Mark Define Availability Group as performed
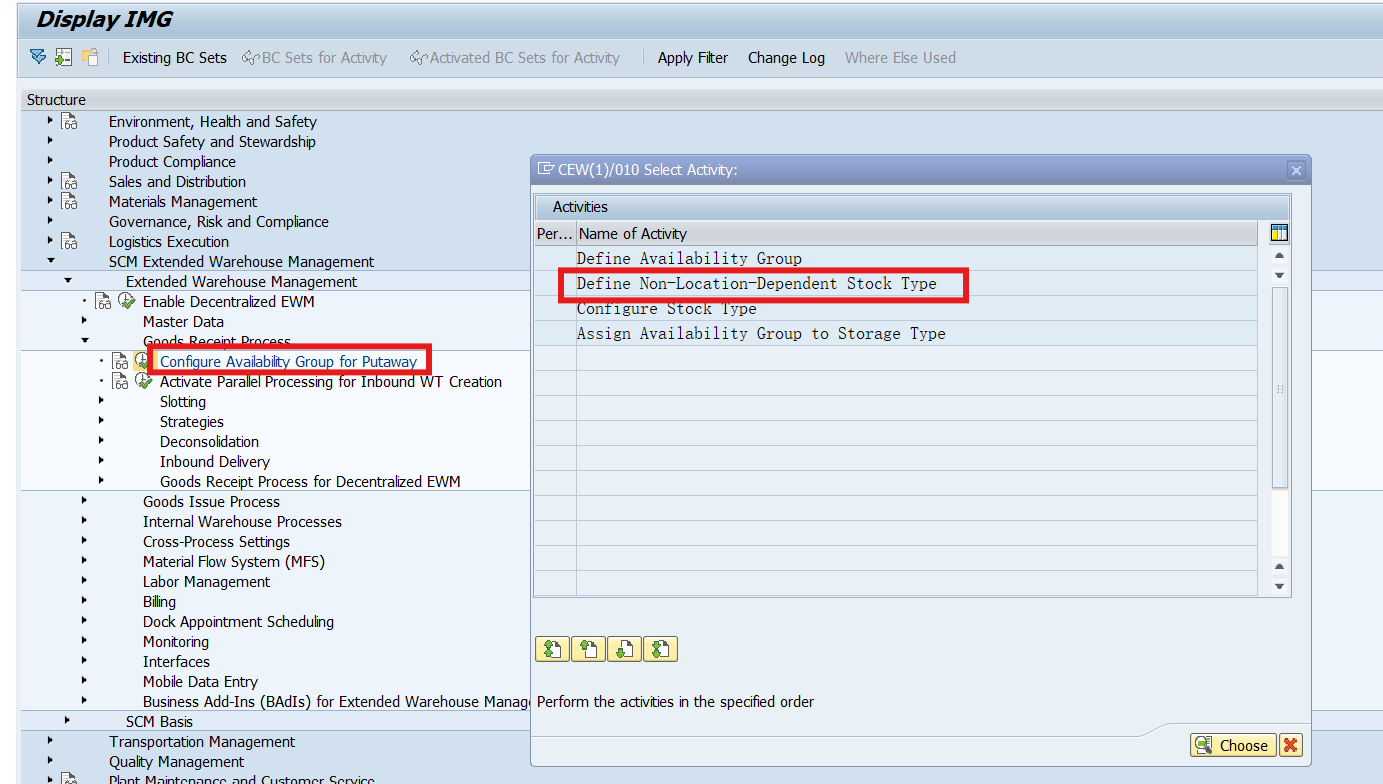 (554, 258)
